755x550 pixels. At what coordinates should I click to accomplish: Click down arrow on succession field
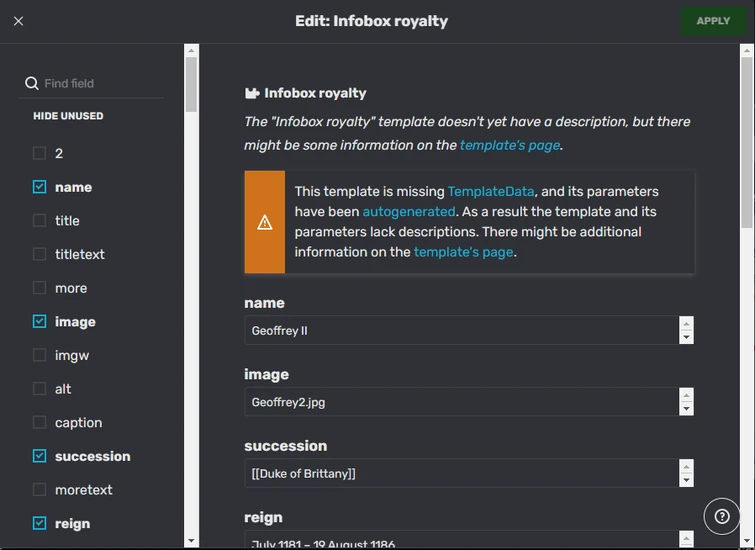pyautogui.click(x=686, y=480)
